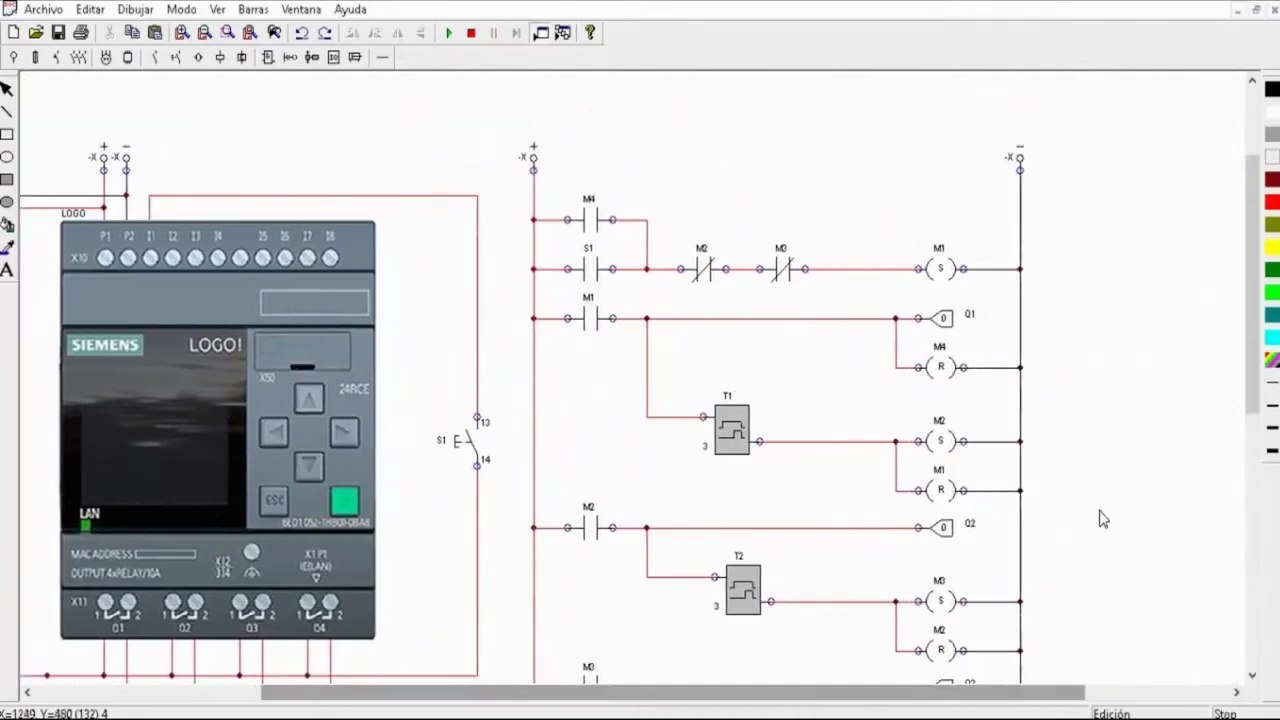The height and width of the screenshot is (720, 1280).
Task: Pick the cyan color swatch
Action: pos(1272,338)
